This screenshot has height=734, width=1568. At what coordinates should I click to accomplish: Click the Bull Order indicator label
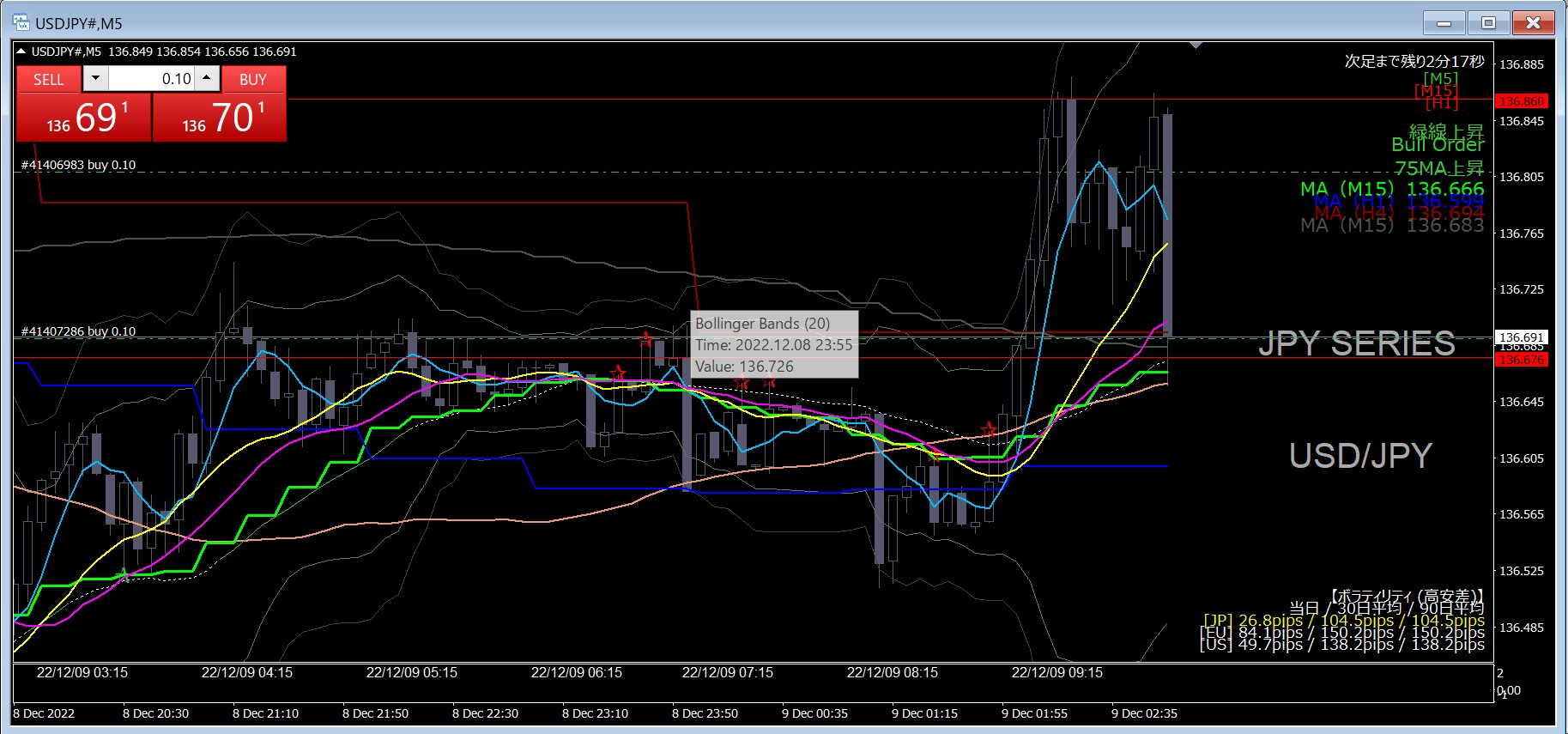1438,144
